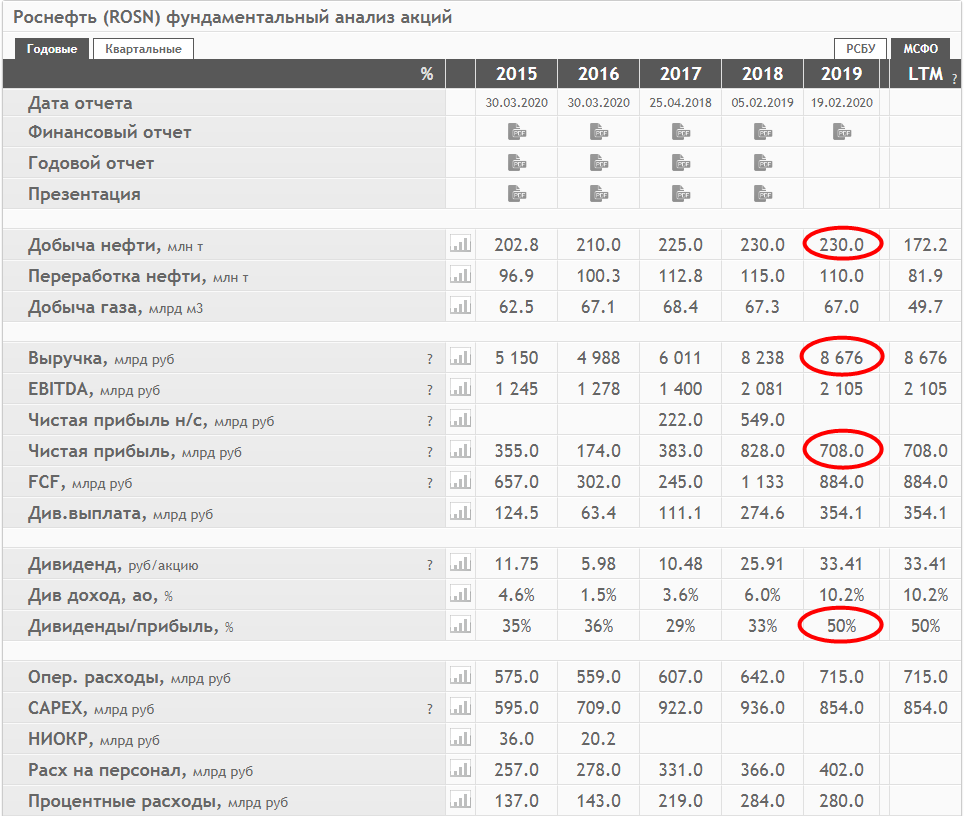Show chart for Див доход, ао row
This screenshot has height=816, width=973.
click(460, 594)
